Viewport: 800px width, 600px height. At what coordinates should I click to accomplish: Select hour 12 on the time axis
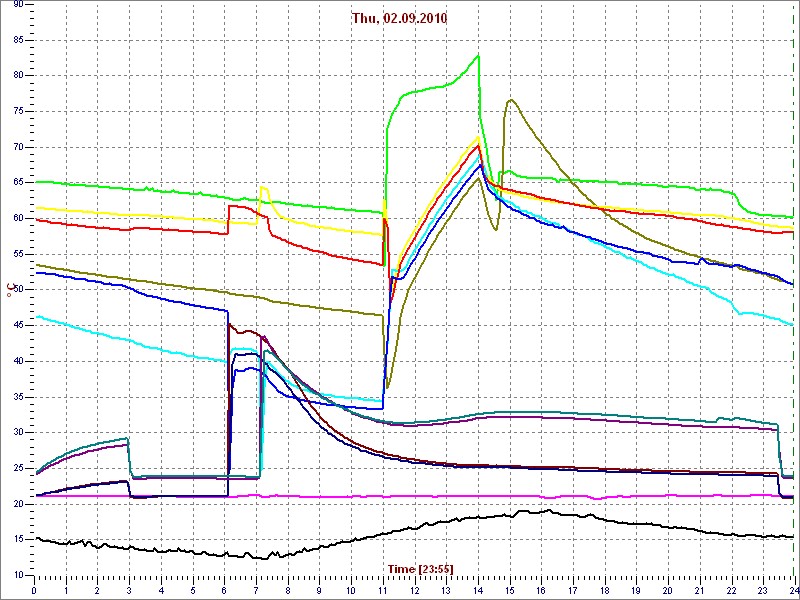414,590
